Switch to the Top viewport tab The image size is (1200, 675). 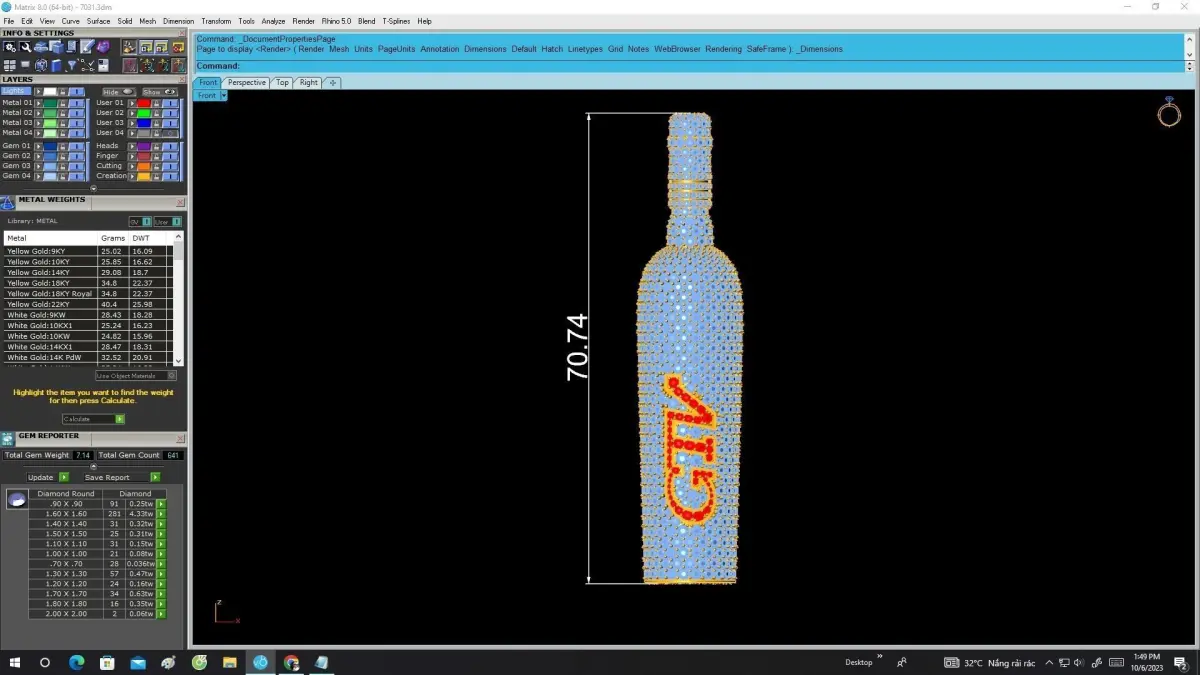click(x=282, y=83)
